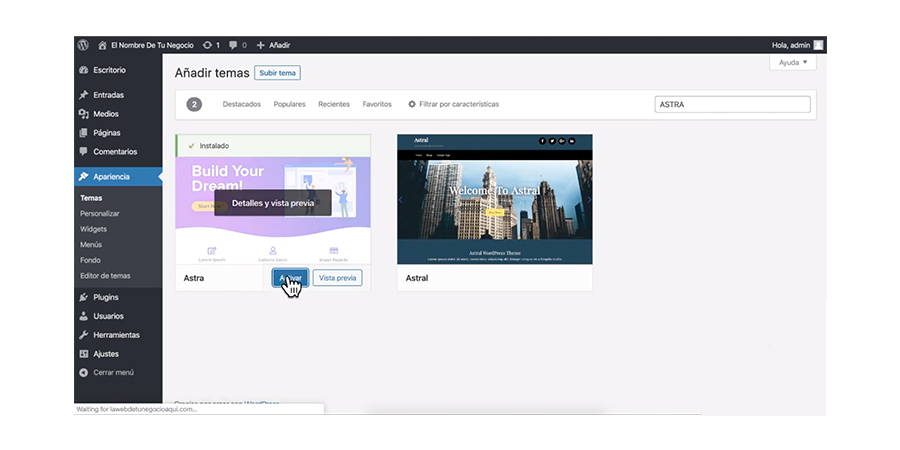Select the Temas submenu item

point(91,198)
